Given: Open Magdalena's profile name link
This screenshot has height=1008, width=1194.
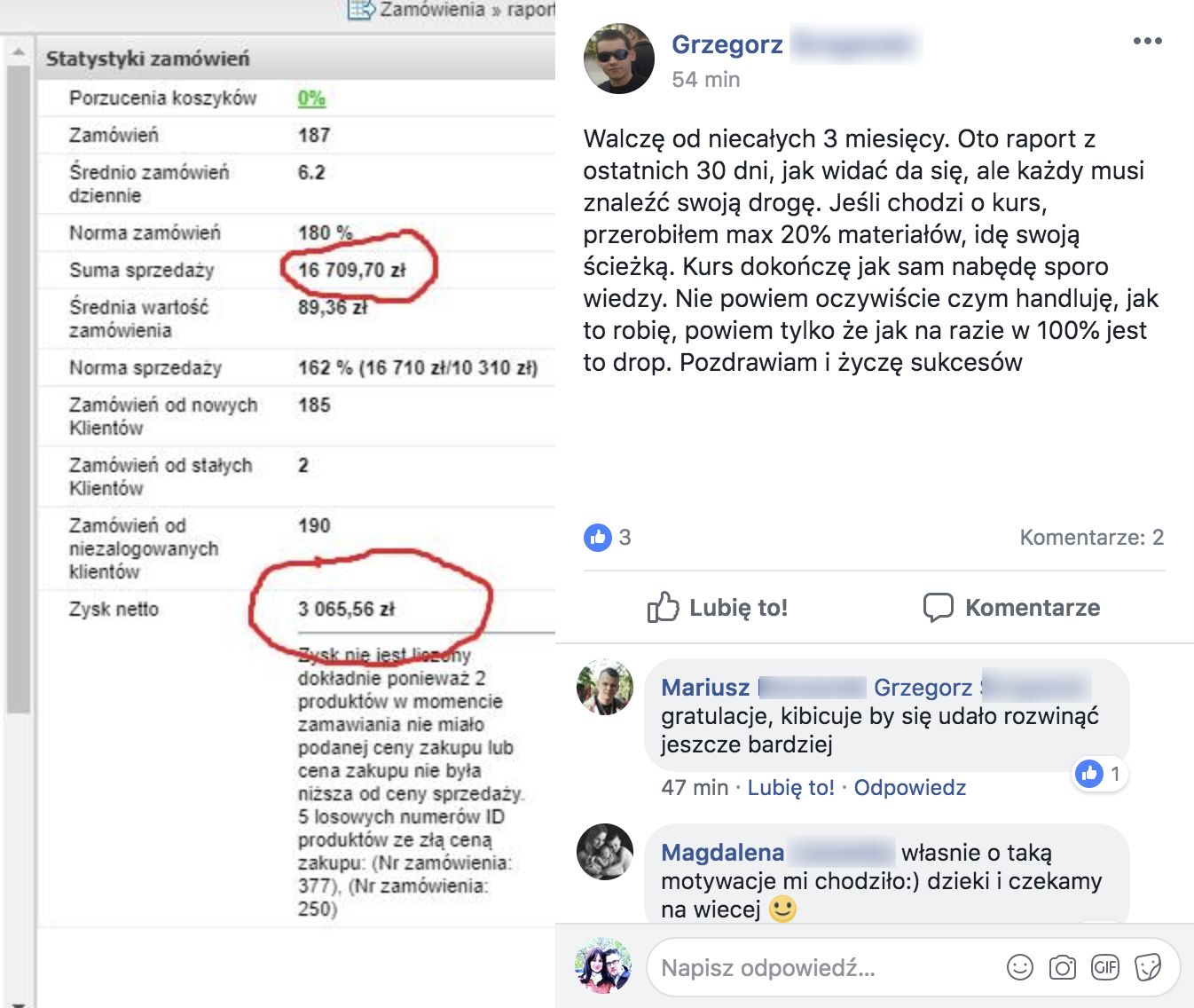Looking at the screenshot, I should tap(723, 853).
